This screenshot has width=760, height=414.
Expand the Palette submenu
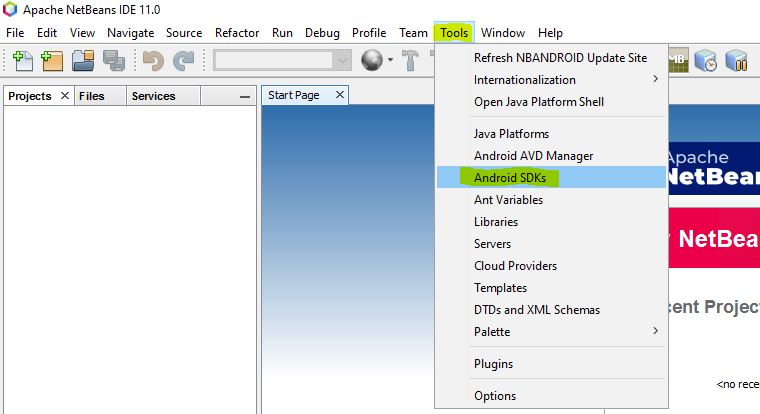coord(552,332)
